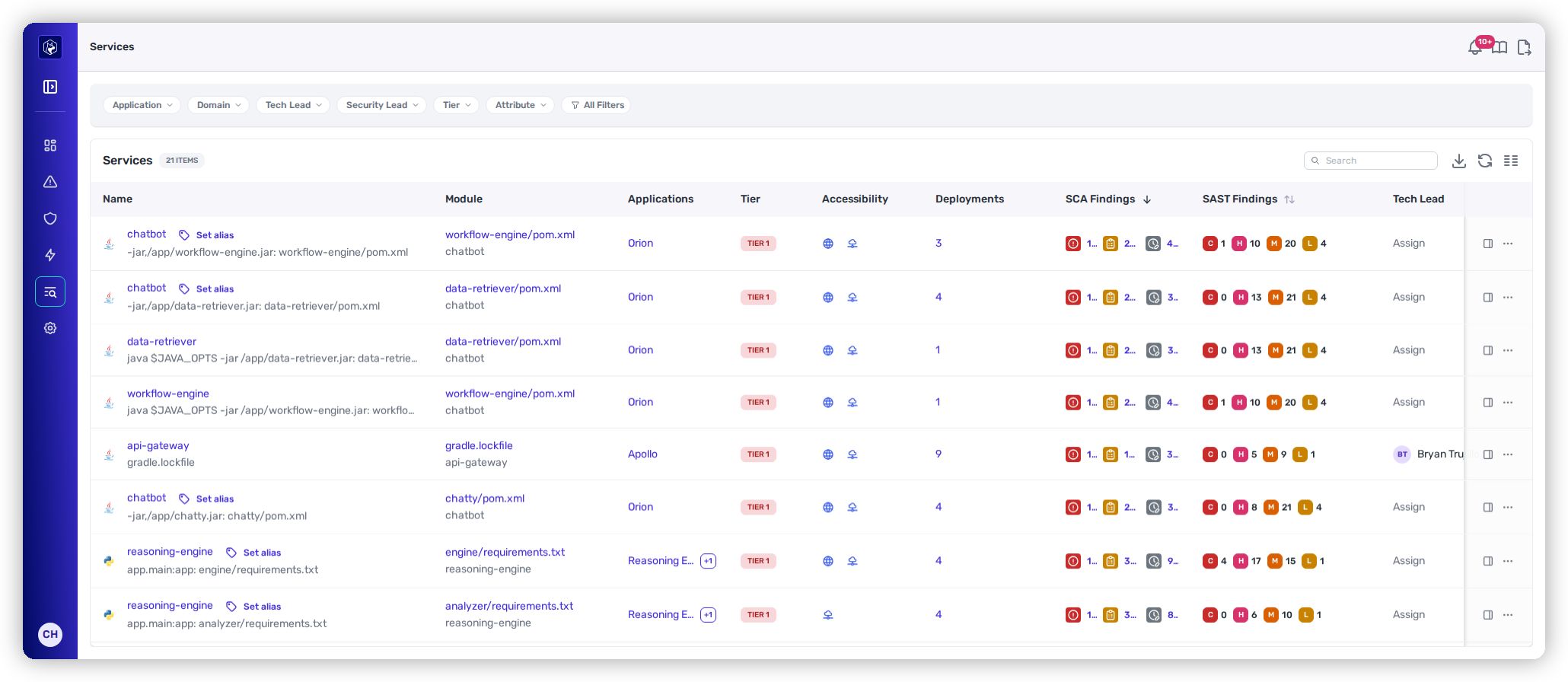The width and height of the screenshot is (1568, 682).
Task: Click tag icon beside chatty/pom.xml chatbot
Action: (184, 499)
